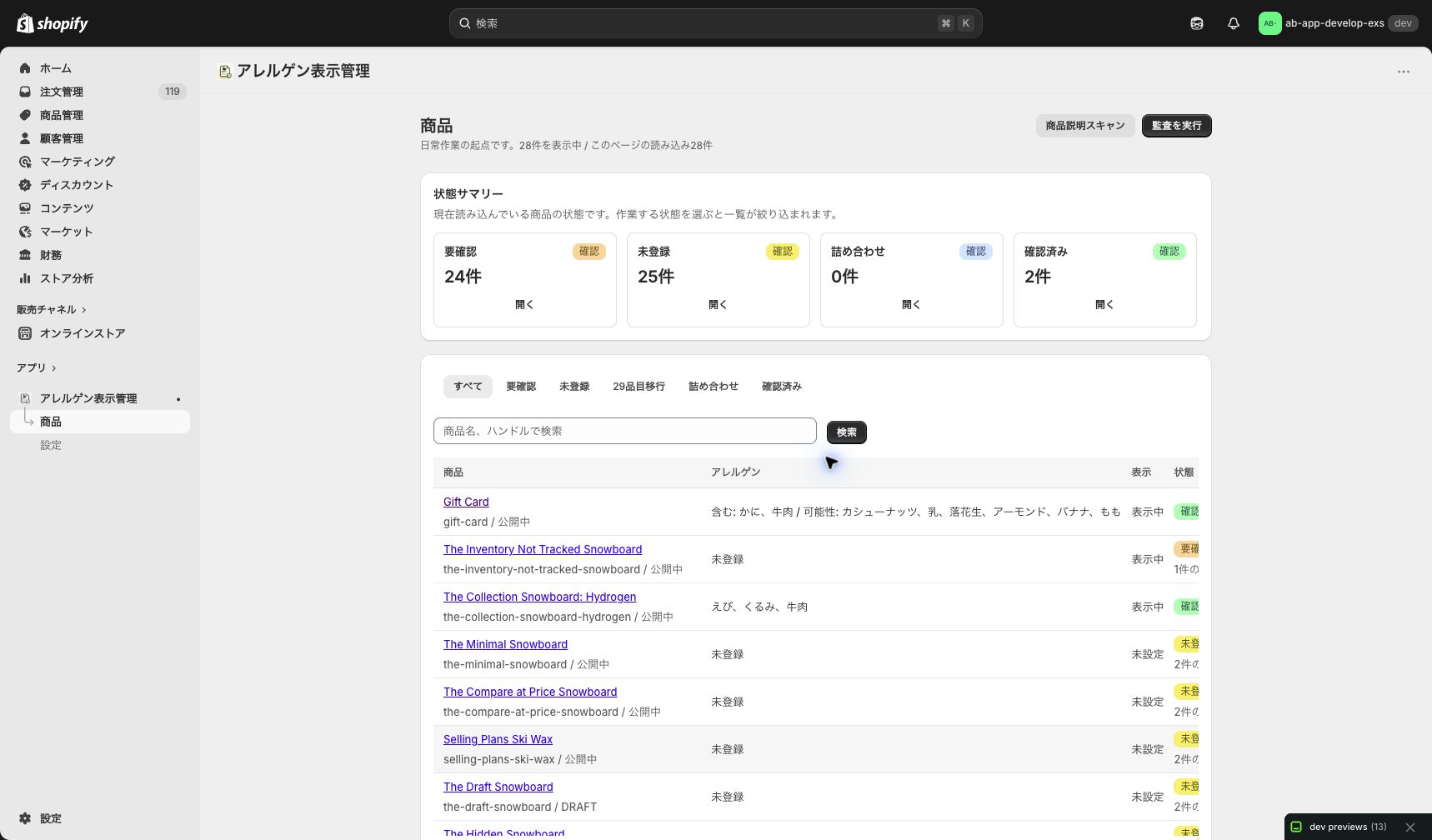
Task: Click the 商品名、ハンドルで検索 input field
Action: point(625,431)
